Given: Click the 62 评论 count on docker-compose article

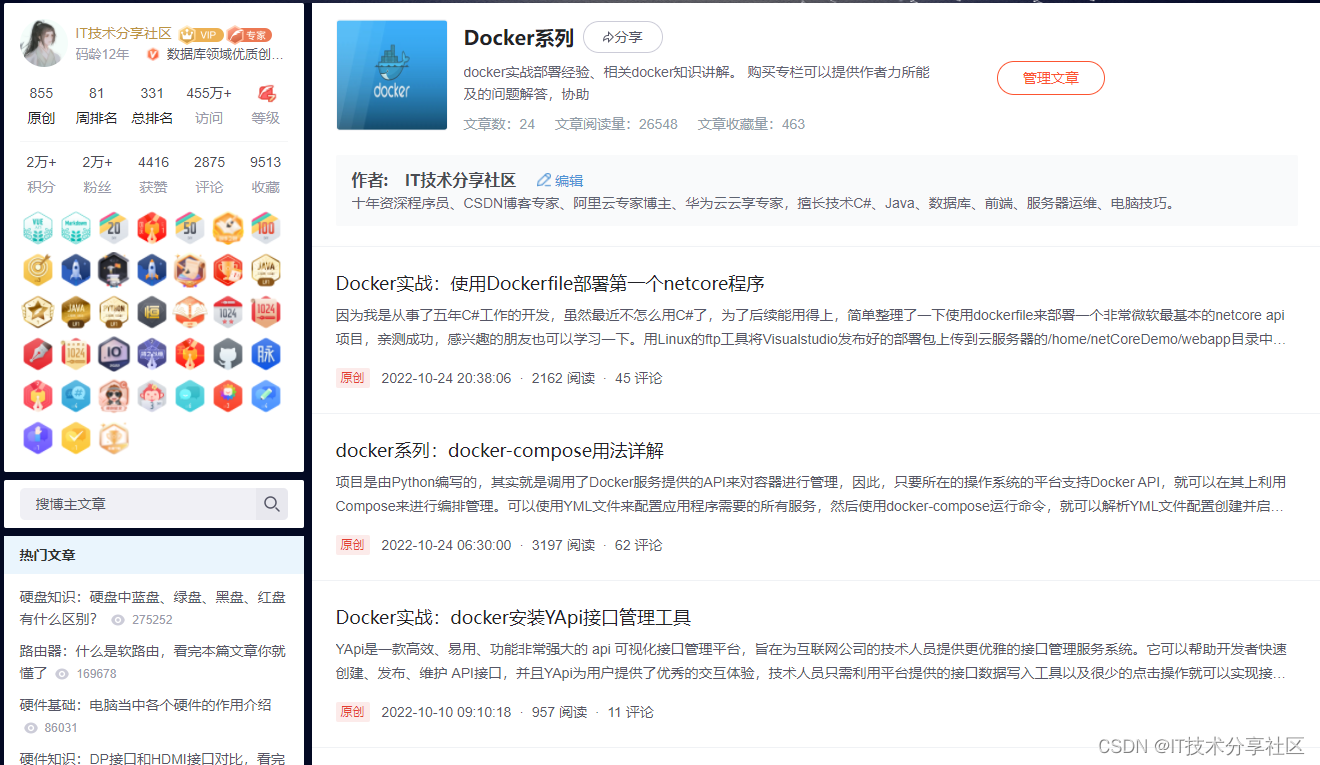Looking at the screenshot, I should point(638,545).
